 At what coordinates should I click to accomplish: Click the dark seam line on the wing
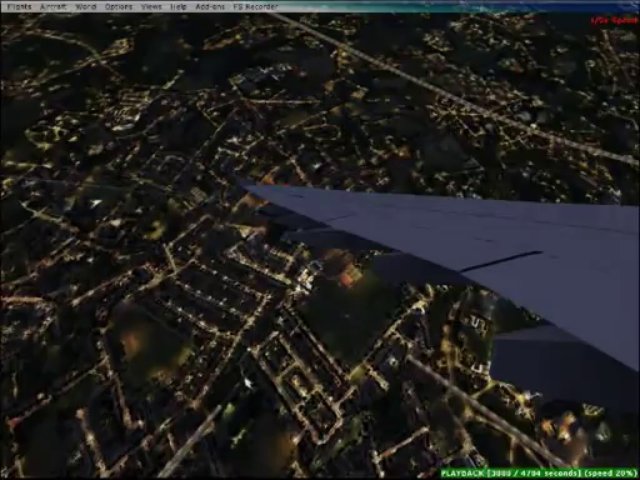click(x=500, y=262)
